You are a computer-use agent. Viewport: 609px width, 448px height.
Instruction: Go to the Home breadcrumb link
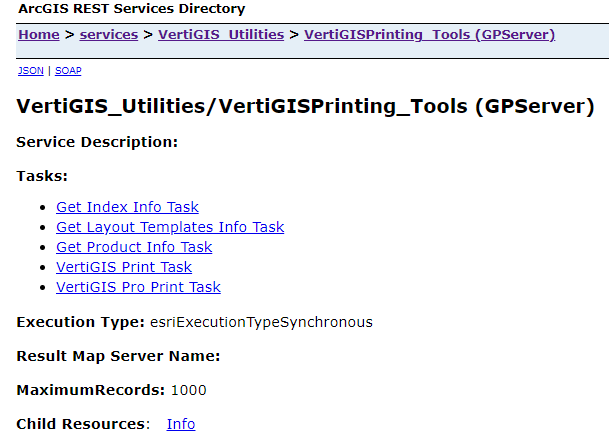click(x=39, y=35)
